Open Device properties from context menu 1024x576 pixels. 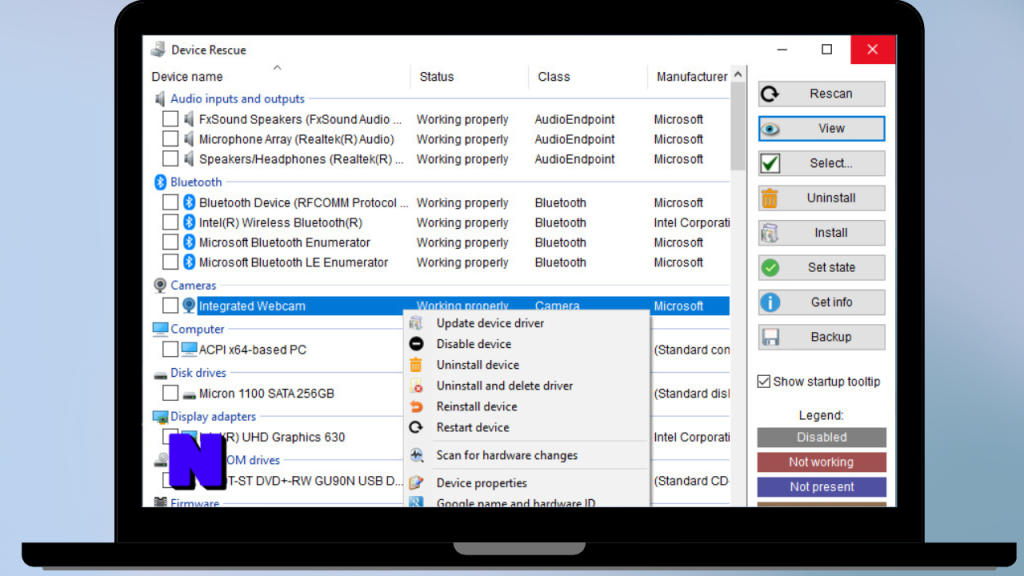pyautogui.click(x=526, y=483)
